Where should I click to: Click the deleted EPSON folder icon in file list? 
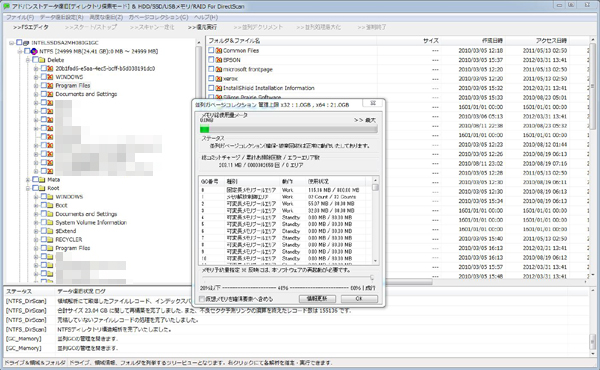[x=219, y=60]
